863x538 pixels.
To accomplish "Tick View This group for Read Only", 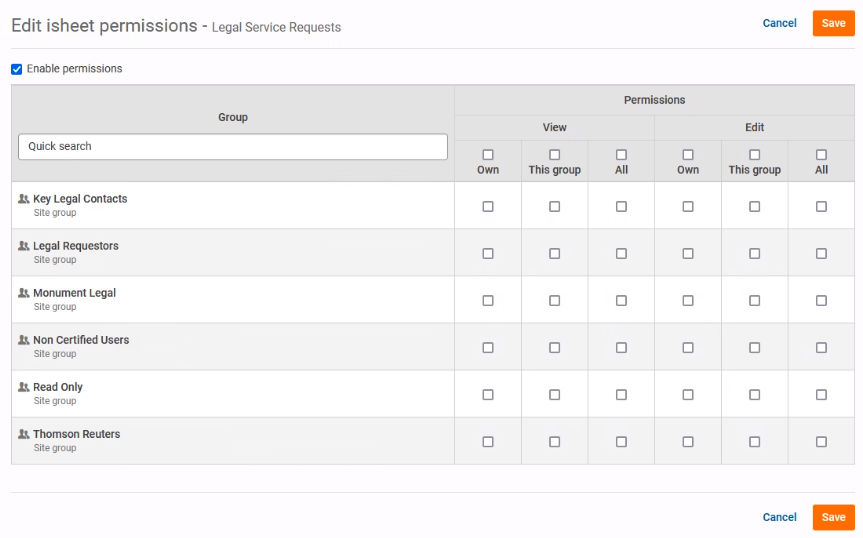I will (554, 394).
